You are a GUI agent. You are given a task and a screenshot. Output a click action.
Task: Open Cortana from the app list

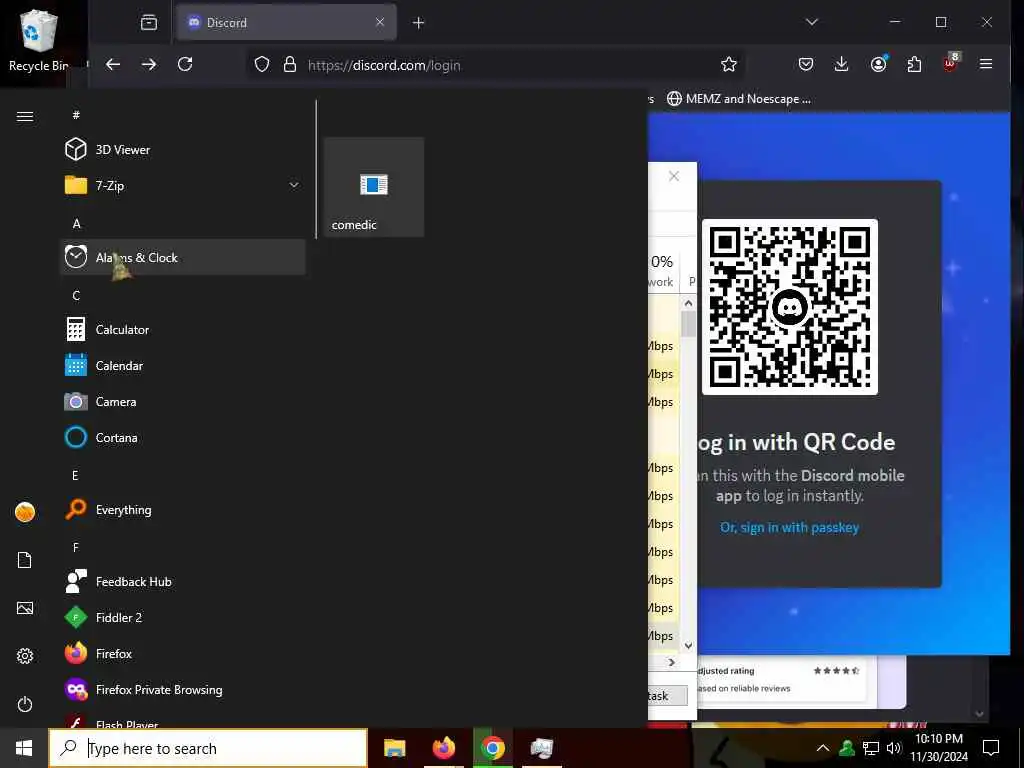point(182,438)
